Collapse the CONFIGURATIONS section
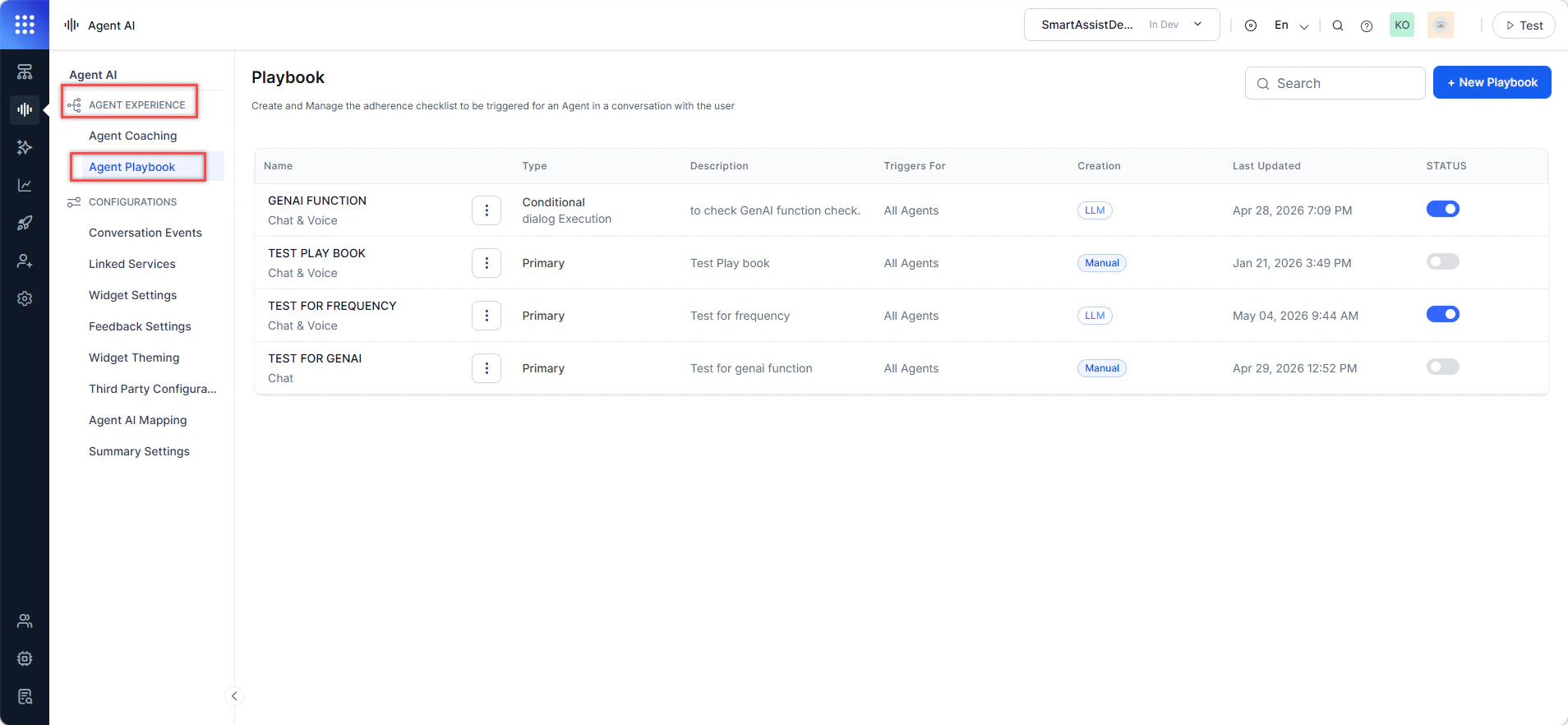This screenshot has width=1568, height=725. coord(123,201)
